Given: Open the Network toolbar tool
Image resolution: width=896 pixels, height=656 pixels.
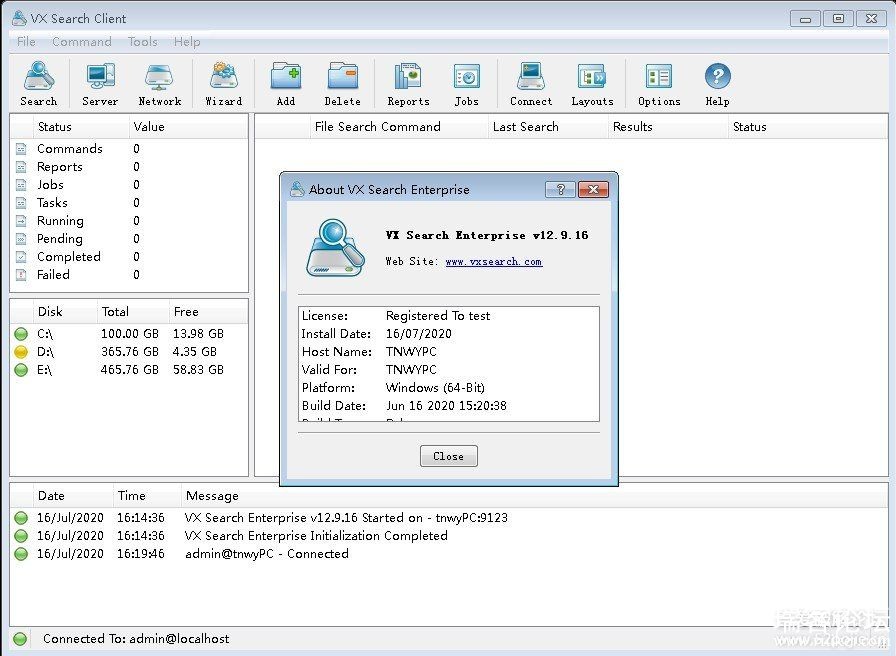Looking at the screenshot, I should [159, 83].
